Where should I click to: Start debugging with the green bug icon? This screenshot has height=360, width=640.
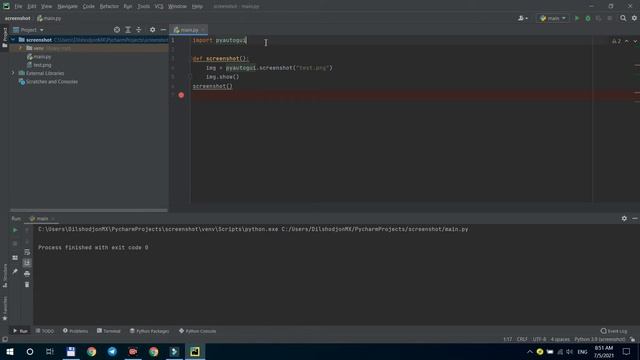pyautogui.click(x=588, y=18)
